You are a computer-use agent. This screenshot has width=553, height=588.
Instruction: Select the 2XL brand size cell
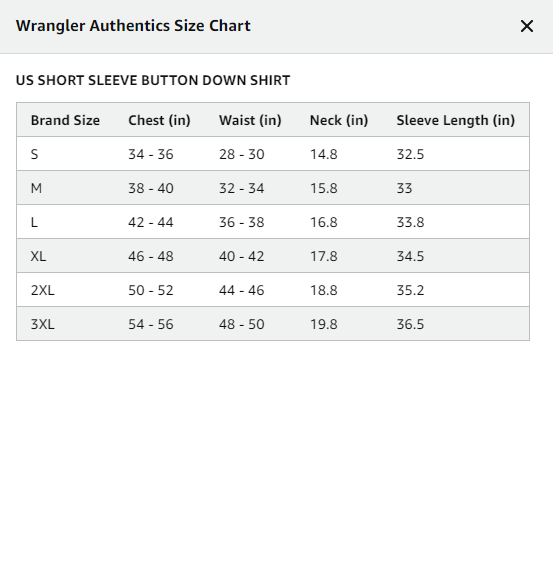(42, 290)
